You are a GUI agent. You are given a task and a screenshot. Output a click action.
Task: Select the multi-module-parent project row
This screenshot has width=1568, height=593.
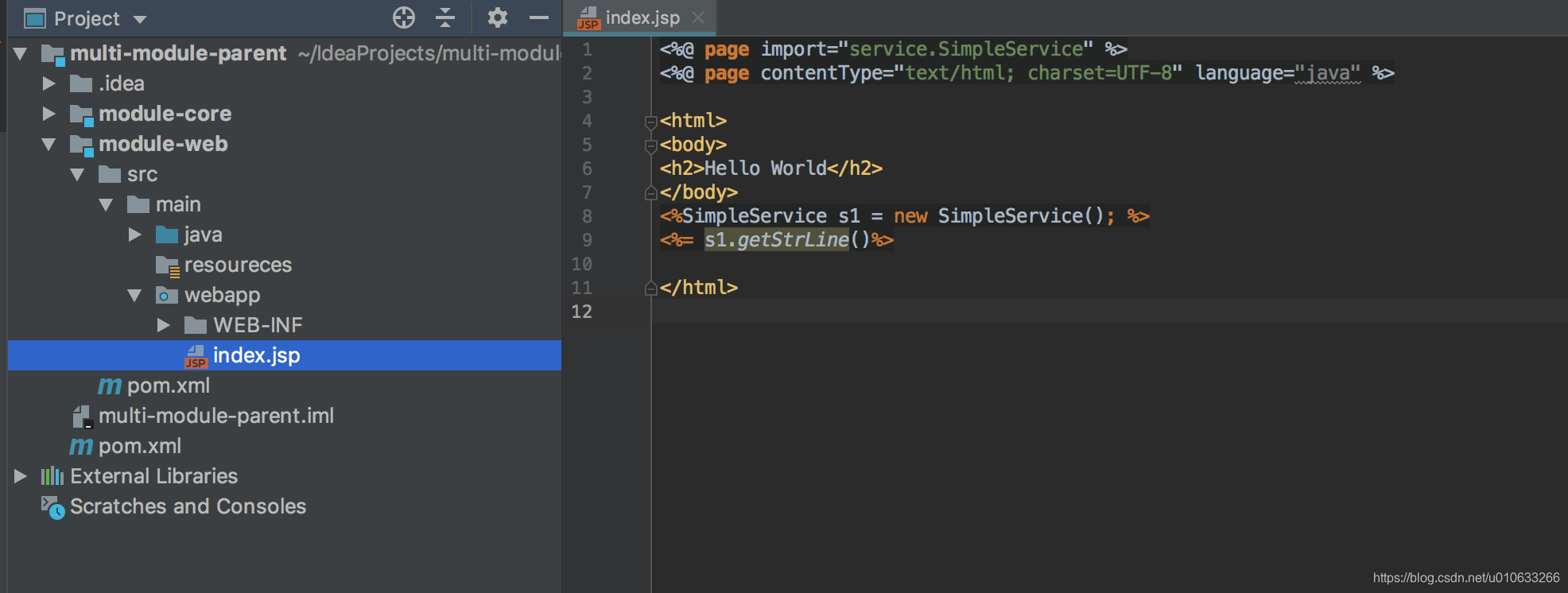click(x=285, y=53)
